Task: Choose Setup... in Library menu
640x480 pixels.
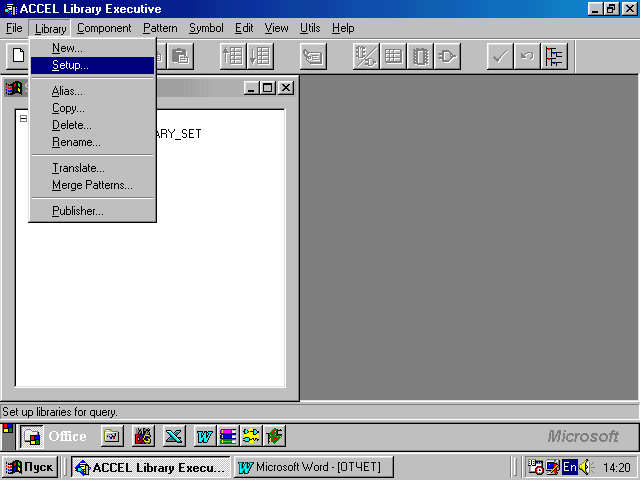Action: (x=93, y=65)
